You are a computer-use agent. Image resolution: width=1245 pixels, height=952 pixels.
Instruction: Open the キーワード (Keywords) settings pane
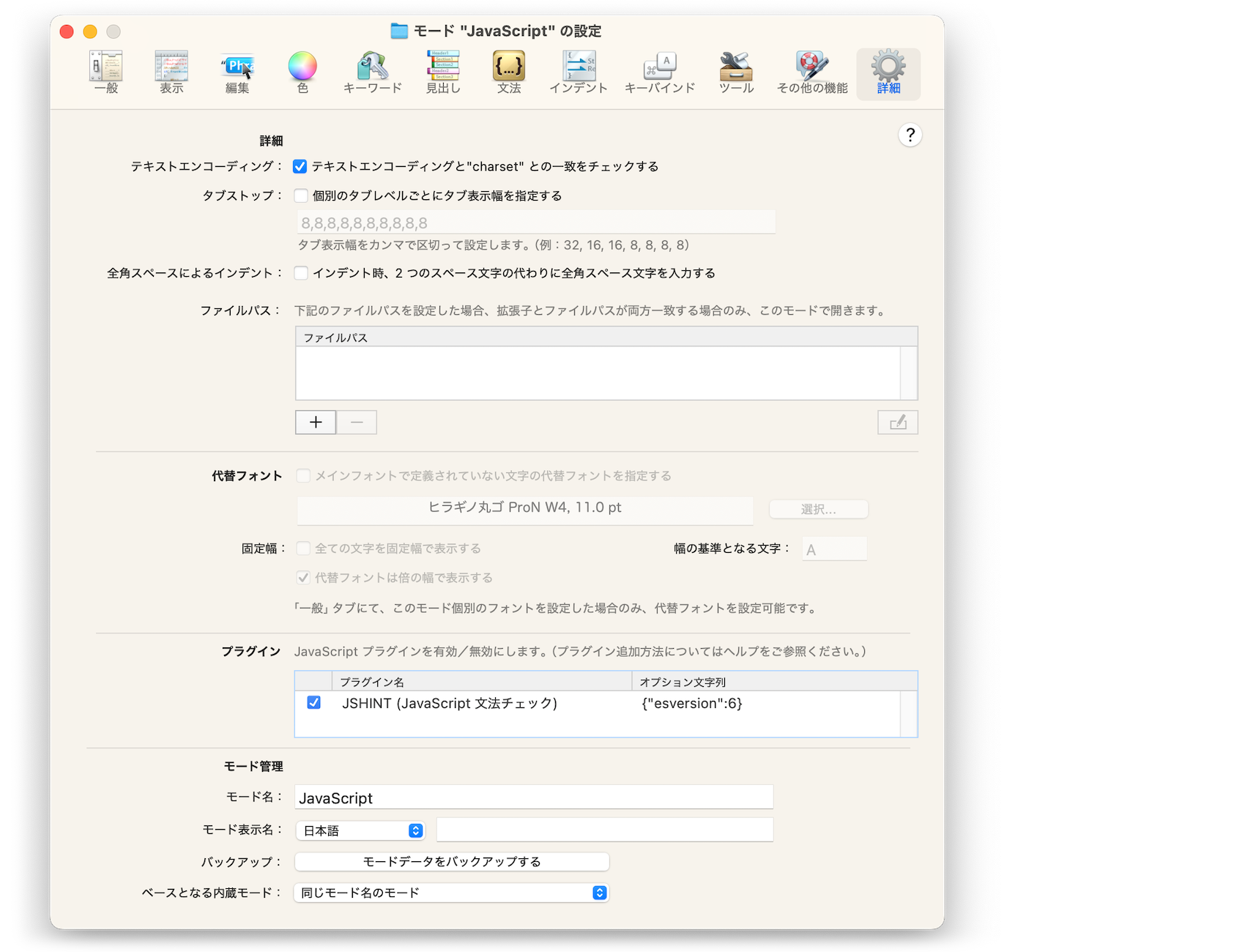(x=373, y=73)
